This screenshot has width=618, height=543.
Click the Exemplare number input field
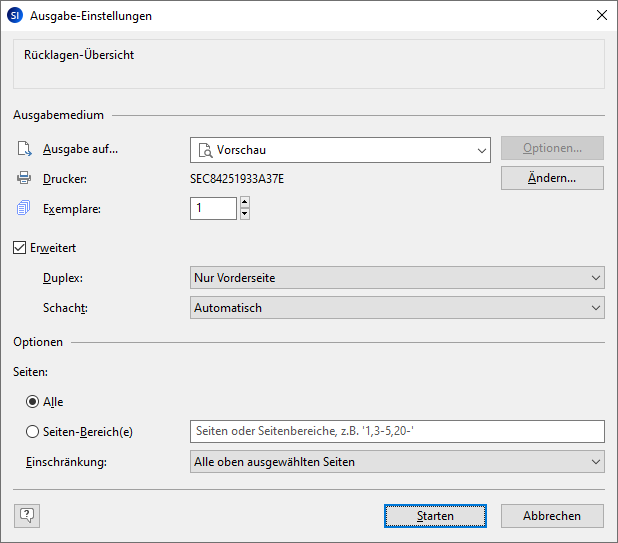(213, 208)
